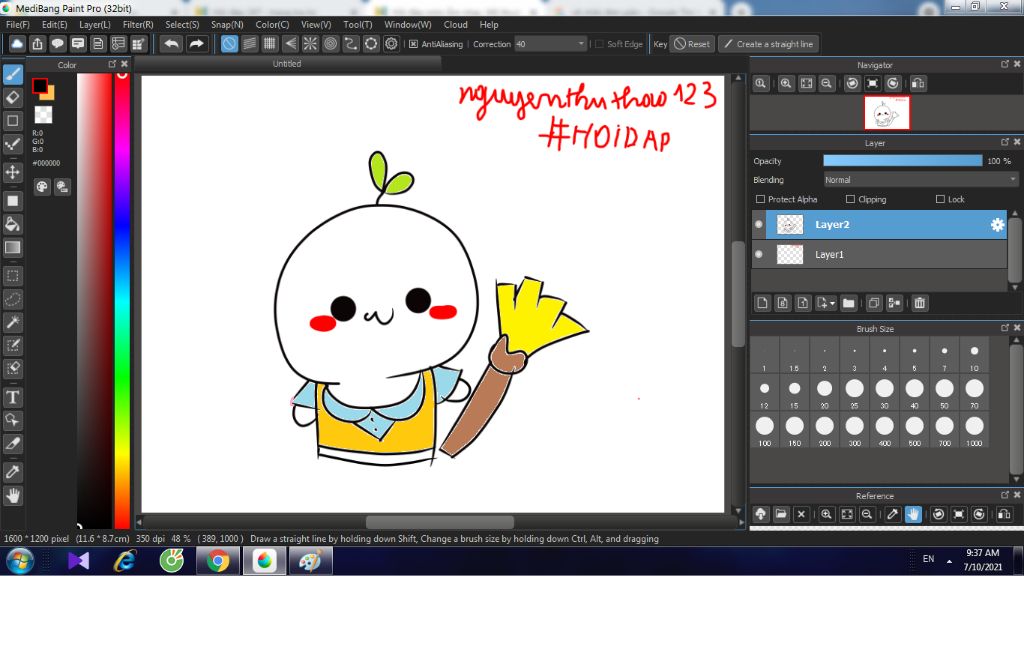Image resolution: width=1024 pixels, height=661 pixels.
Task: Hide Layer2 using its visibility dot
Action: [x=759, y=225]
